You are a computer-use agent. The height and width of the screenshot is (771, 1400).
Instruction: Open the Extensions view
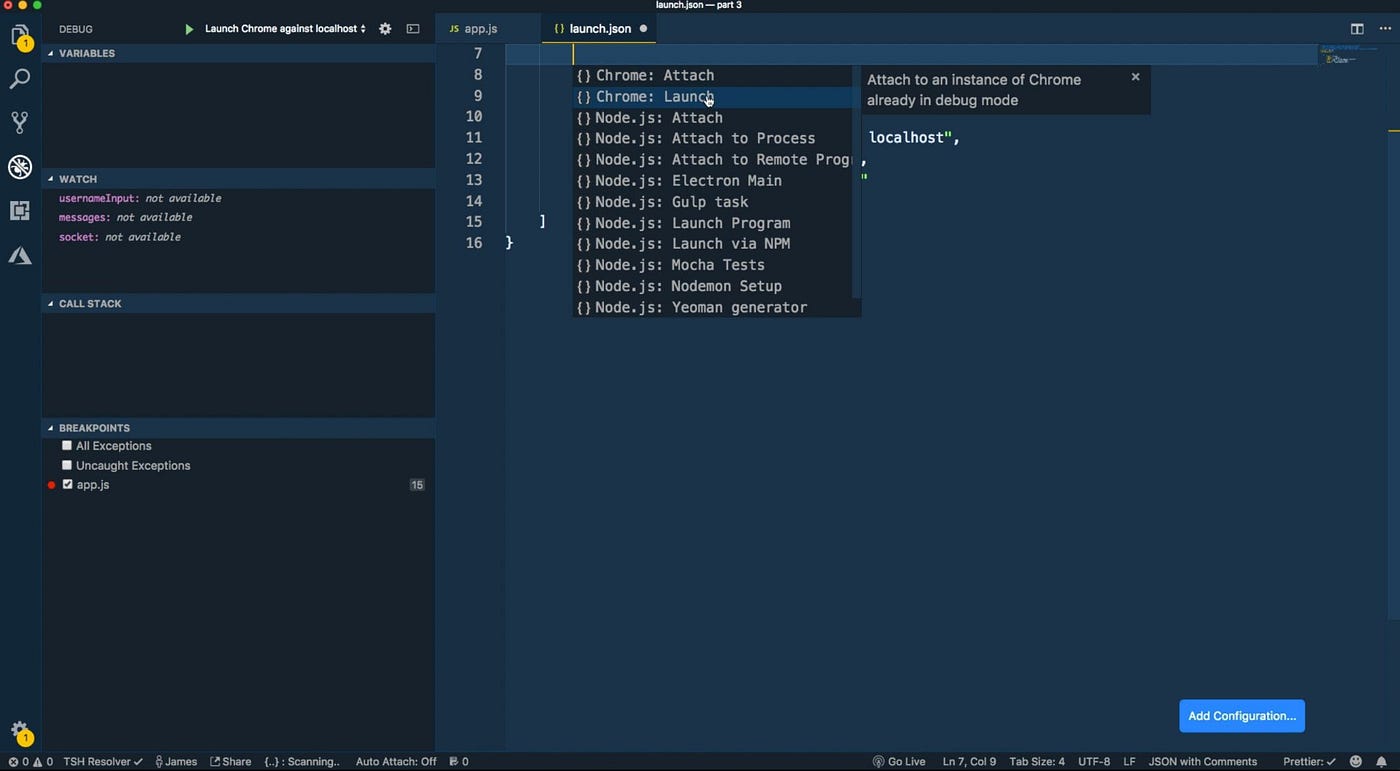click(20, 210)
